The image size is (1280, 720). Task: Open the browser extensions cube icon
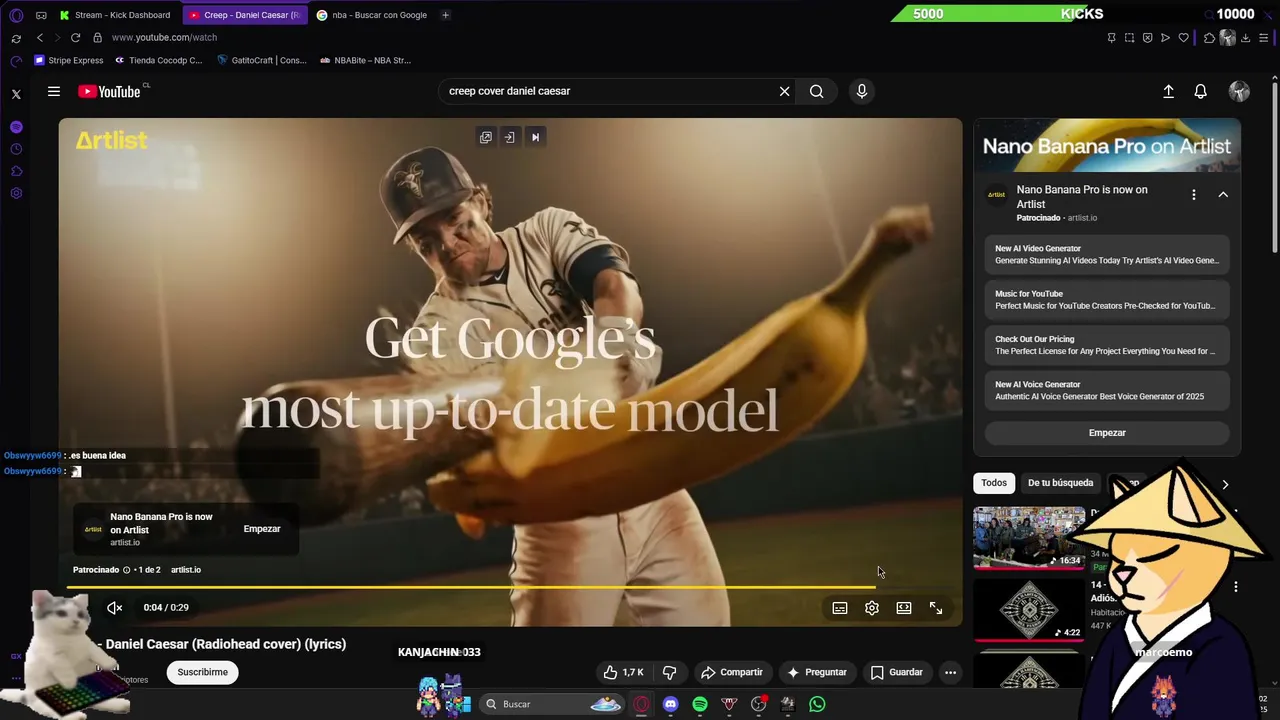click(x=1209, y=38)
